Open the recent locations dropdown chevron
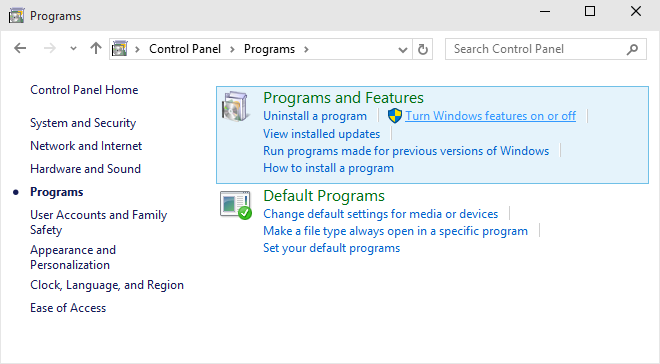Viewport: 660px width, 364px height. 73,49
